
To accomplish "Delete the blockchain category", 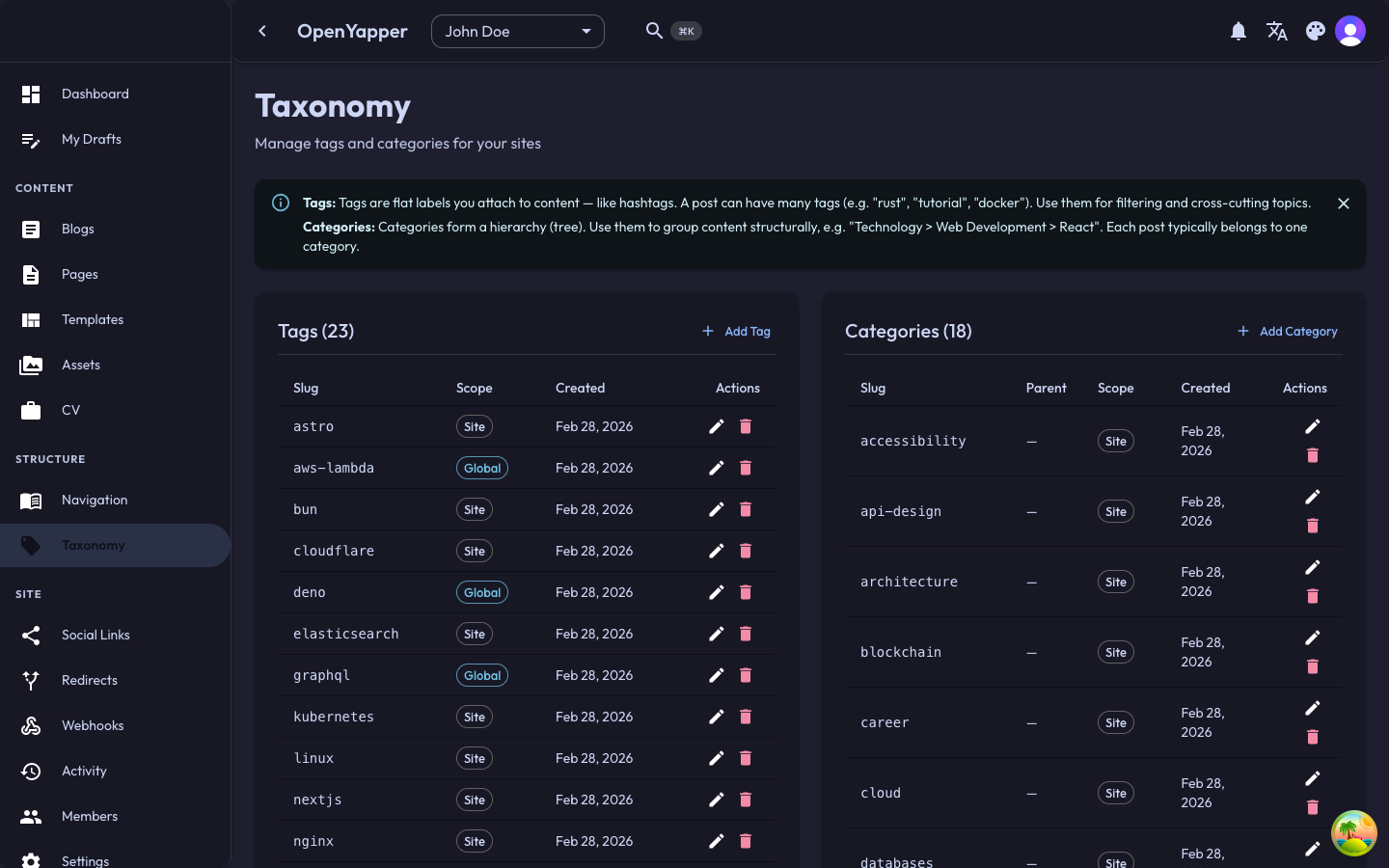I will (1312, 666).
